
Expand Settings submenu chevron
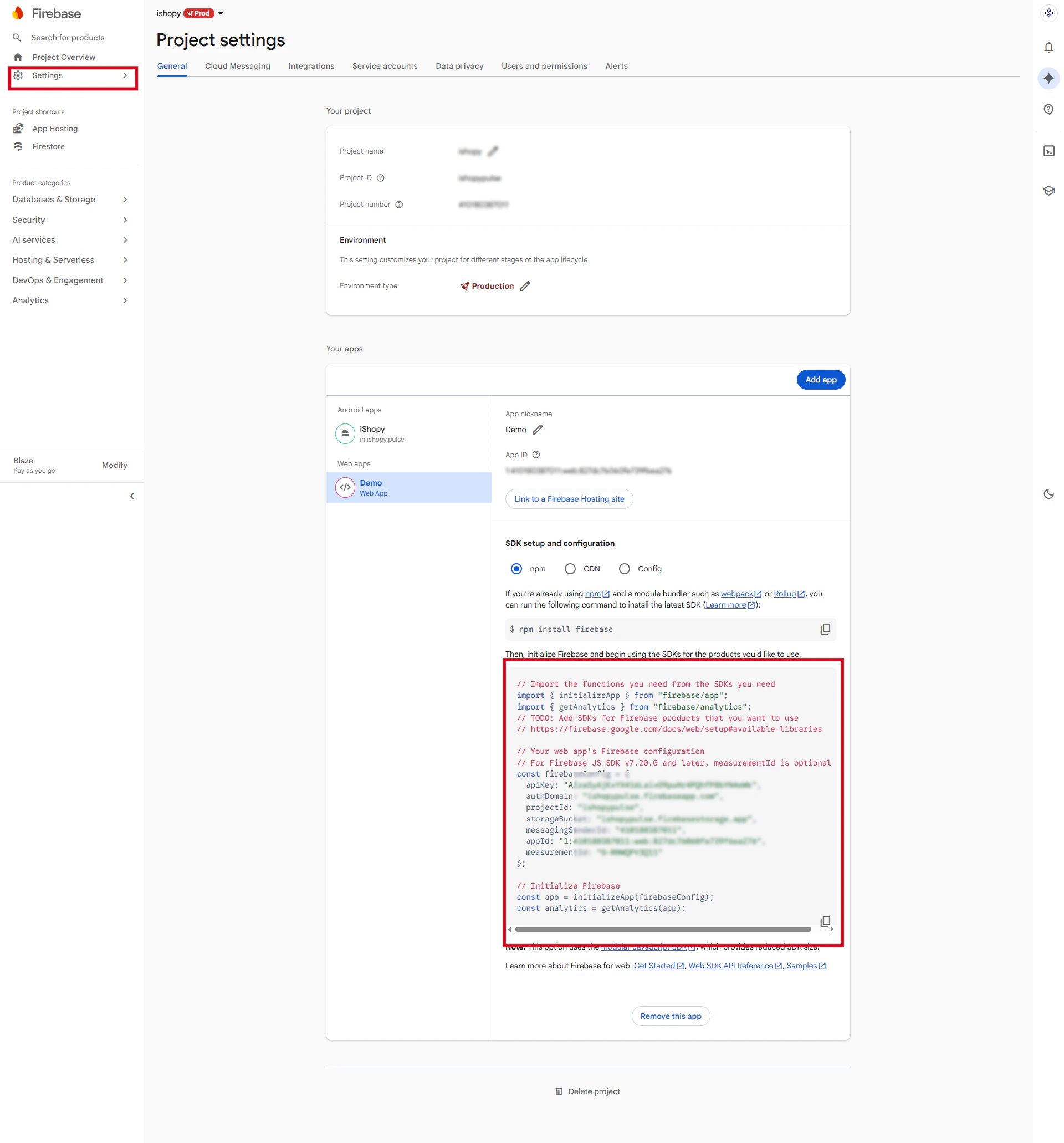[x=125, y=75]
